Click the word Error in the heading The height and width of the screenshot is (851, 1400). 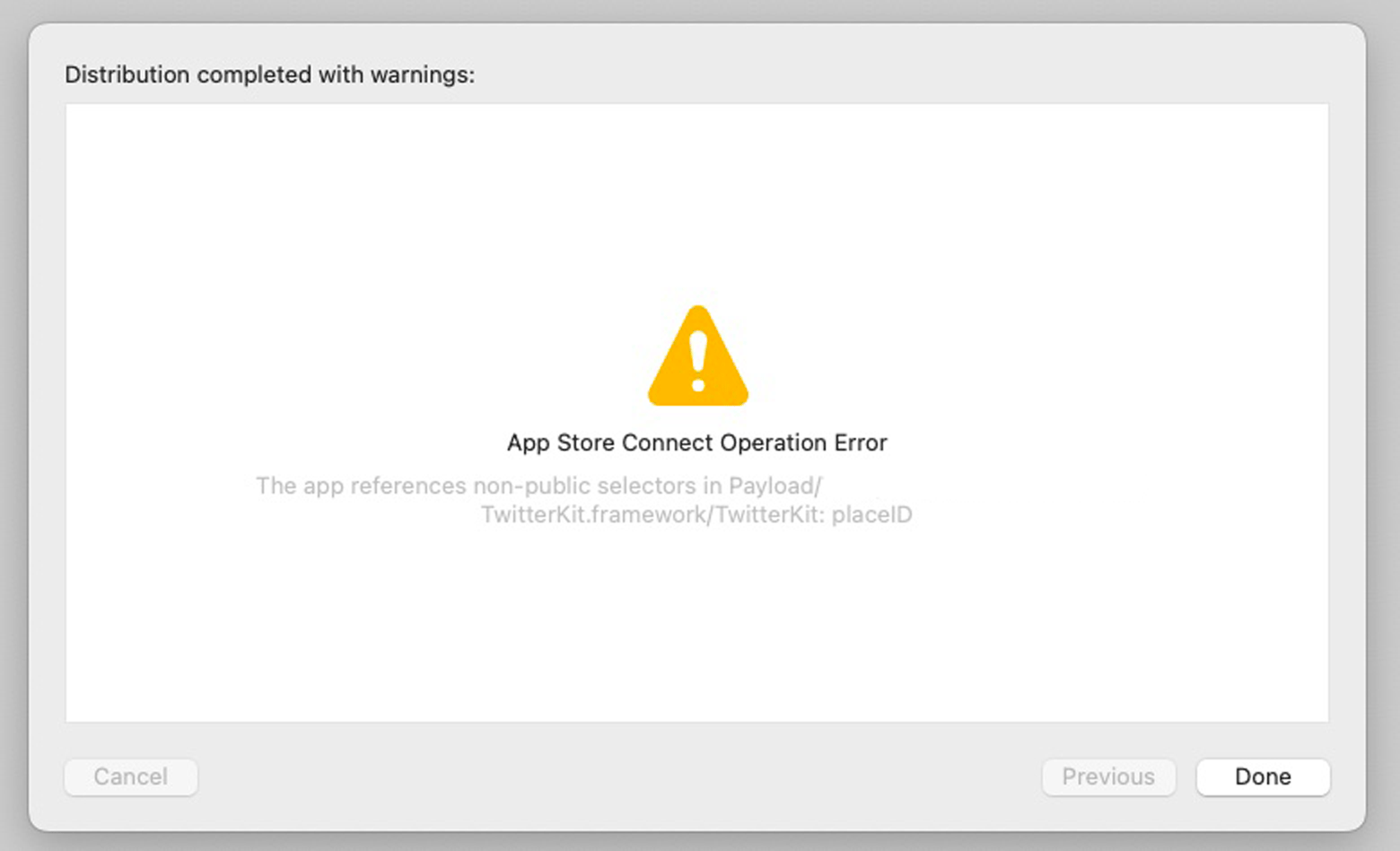coord(860,443)
